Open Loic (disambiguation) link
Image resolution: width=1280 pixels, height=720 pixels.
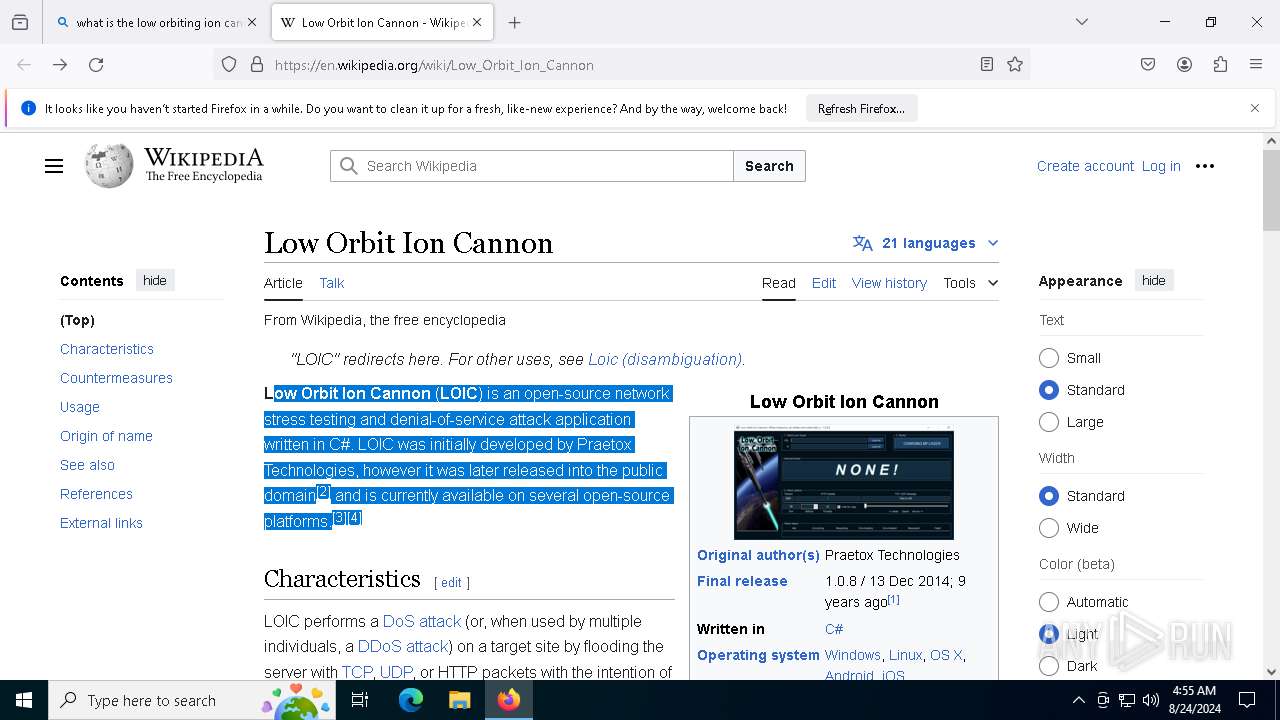pos(665,359)
